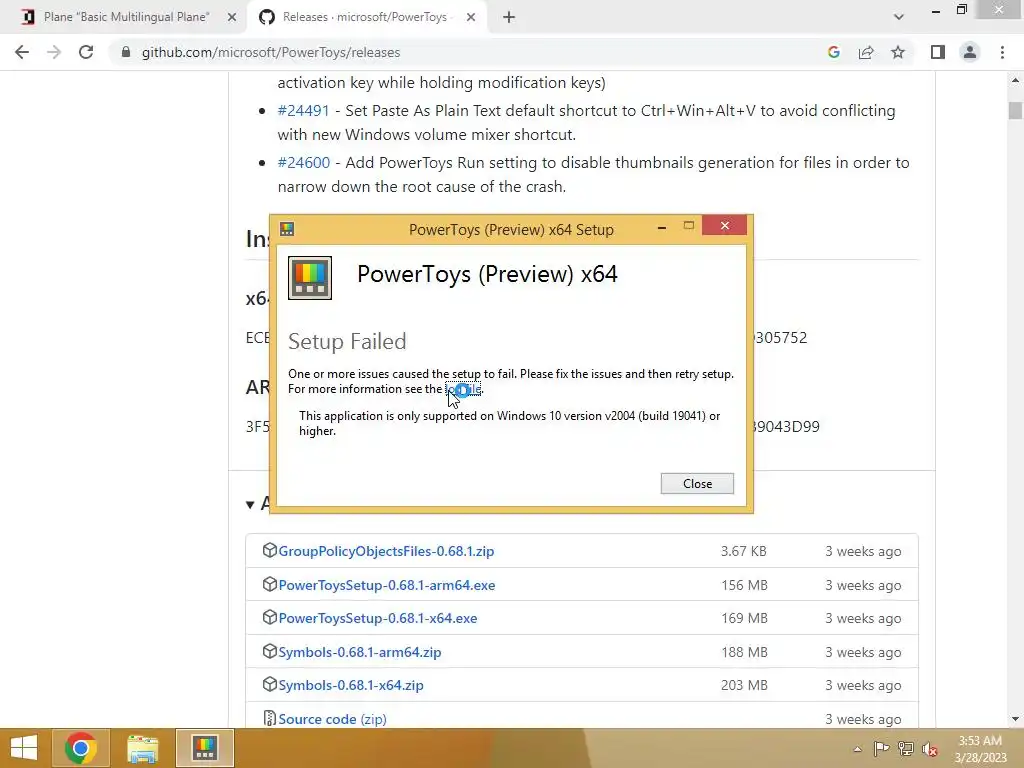Click the Google icon in address bar
Screen dimensions: 1024x768
[x=833, y=52]
